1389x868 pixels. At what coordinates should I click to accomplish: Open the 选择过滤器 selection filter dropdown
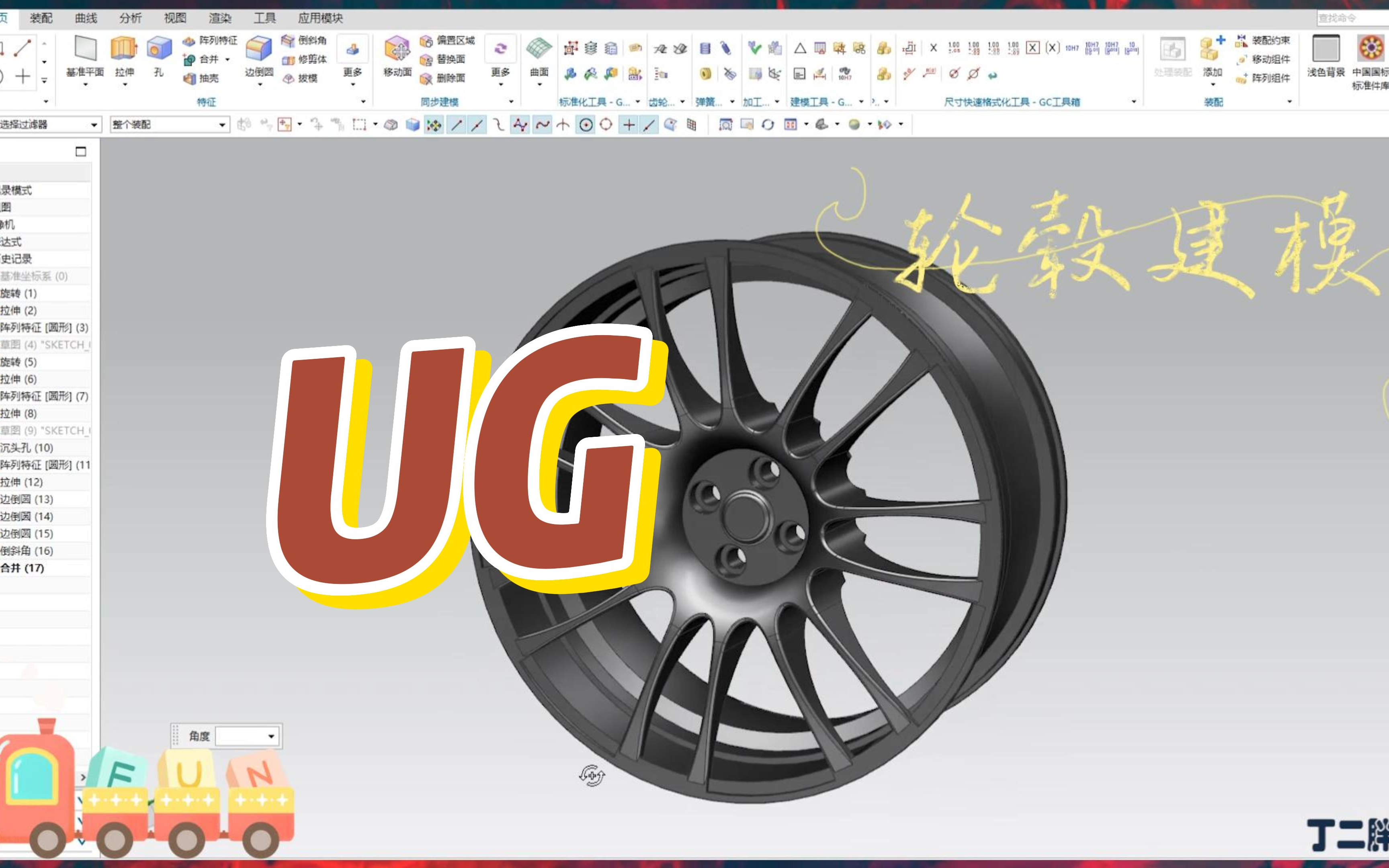pos(94,125)
